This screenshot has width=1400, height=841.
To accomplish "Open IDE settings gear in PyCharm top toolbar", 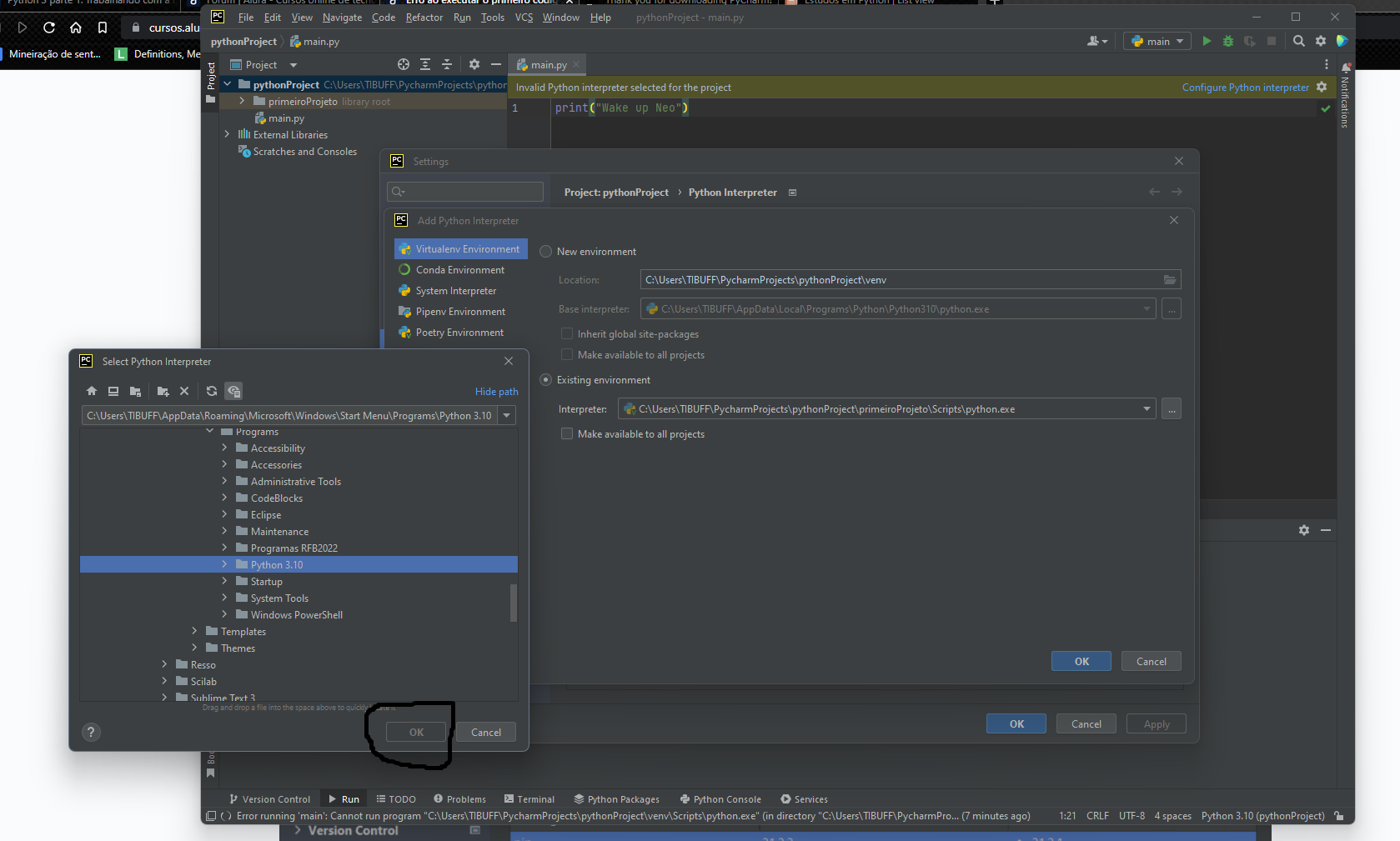I will 1321,41.
